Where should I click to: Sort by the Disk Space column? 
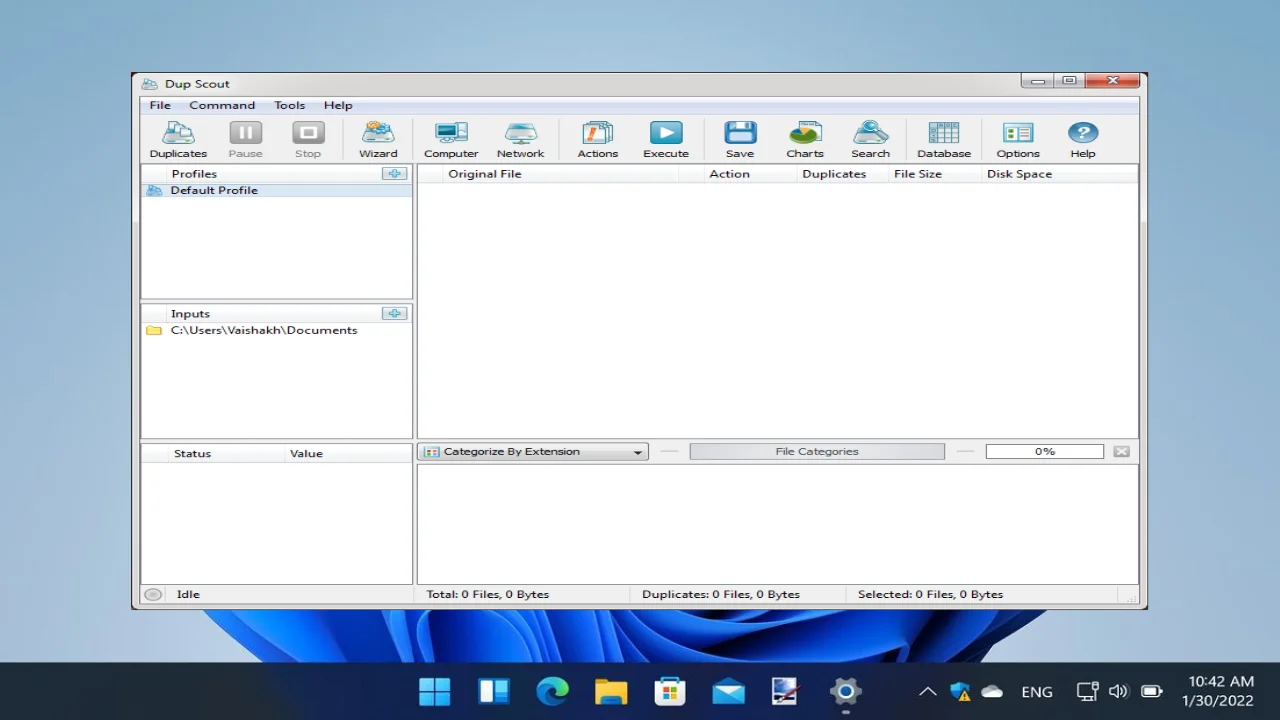pyautogui.click(x=1019, y=174)
